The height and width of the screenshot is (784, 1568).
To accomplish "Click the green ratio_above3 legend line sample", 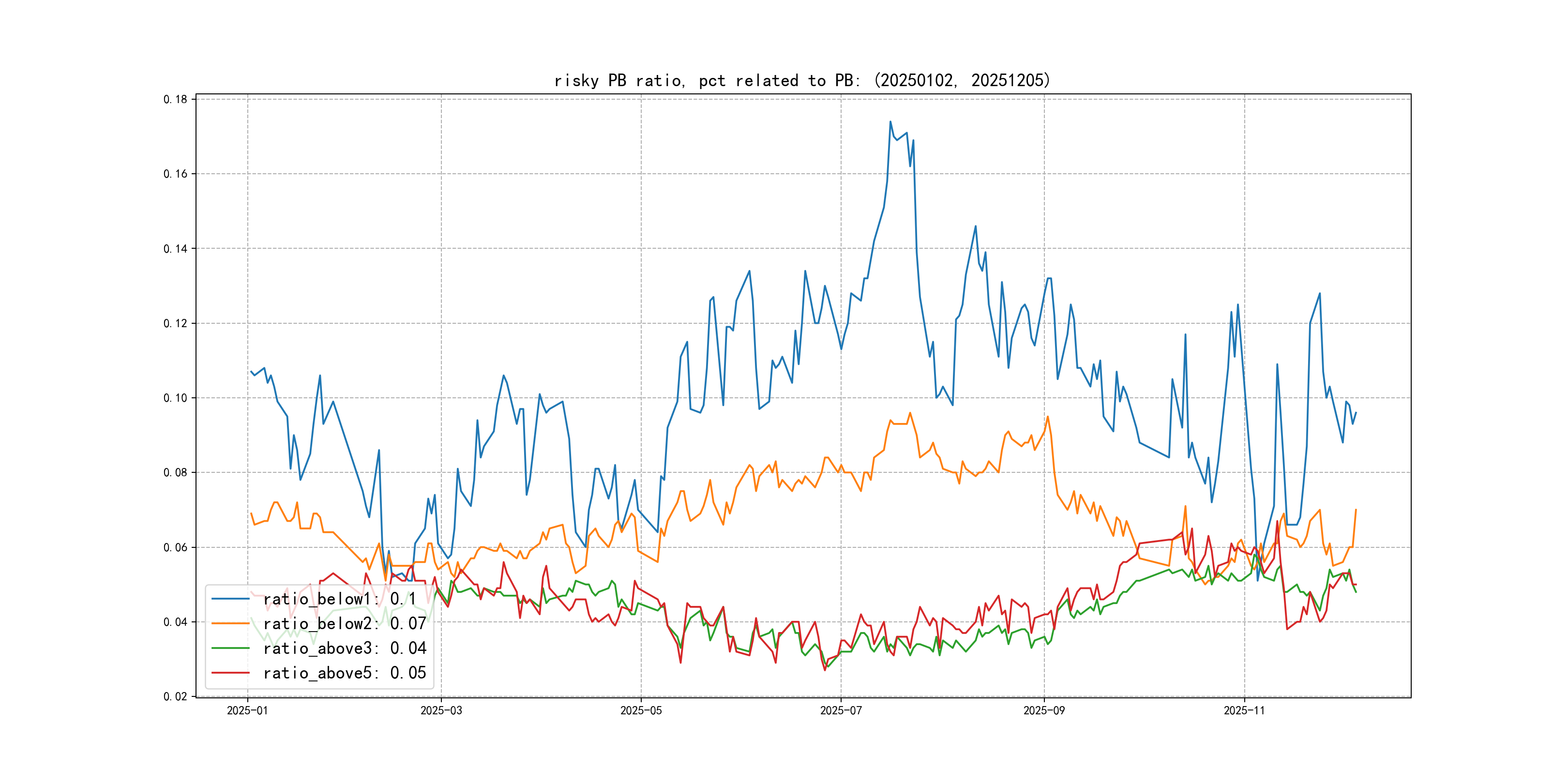I will tap(230, 648).
